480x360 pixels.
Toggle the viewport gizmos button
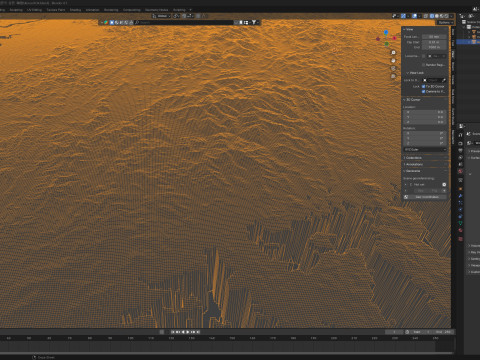[403, 16]
